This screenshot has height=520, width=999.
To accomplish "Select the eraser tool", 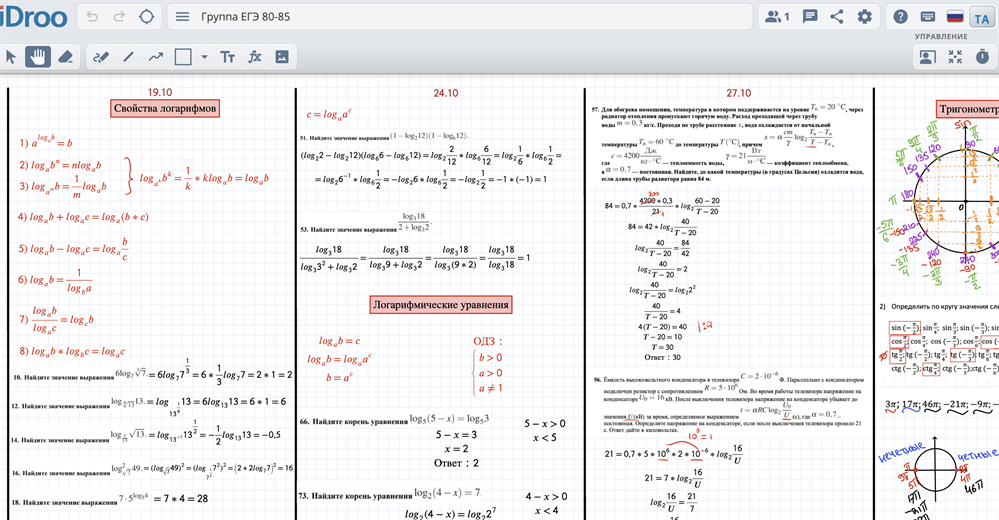I will point(65,57).
